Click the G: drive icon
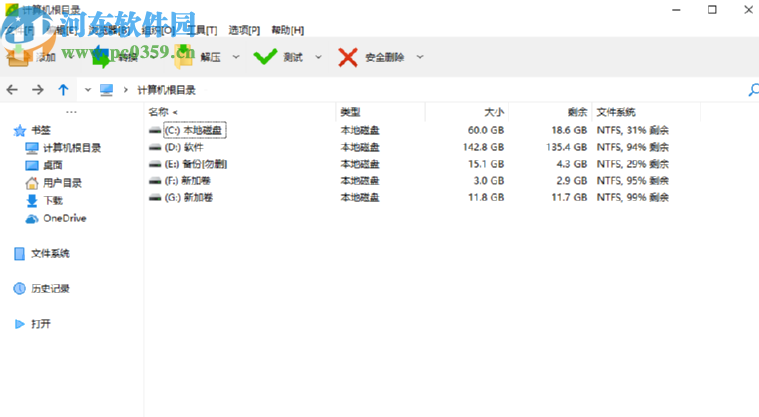The image size is (759, 417). pyautogui.click(x=155, y=198)
